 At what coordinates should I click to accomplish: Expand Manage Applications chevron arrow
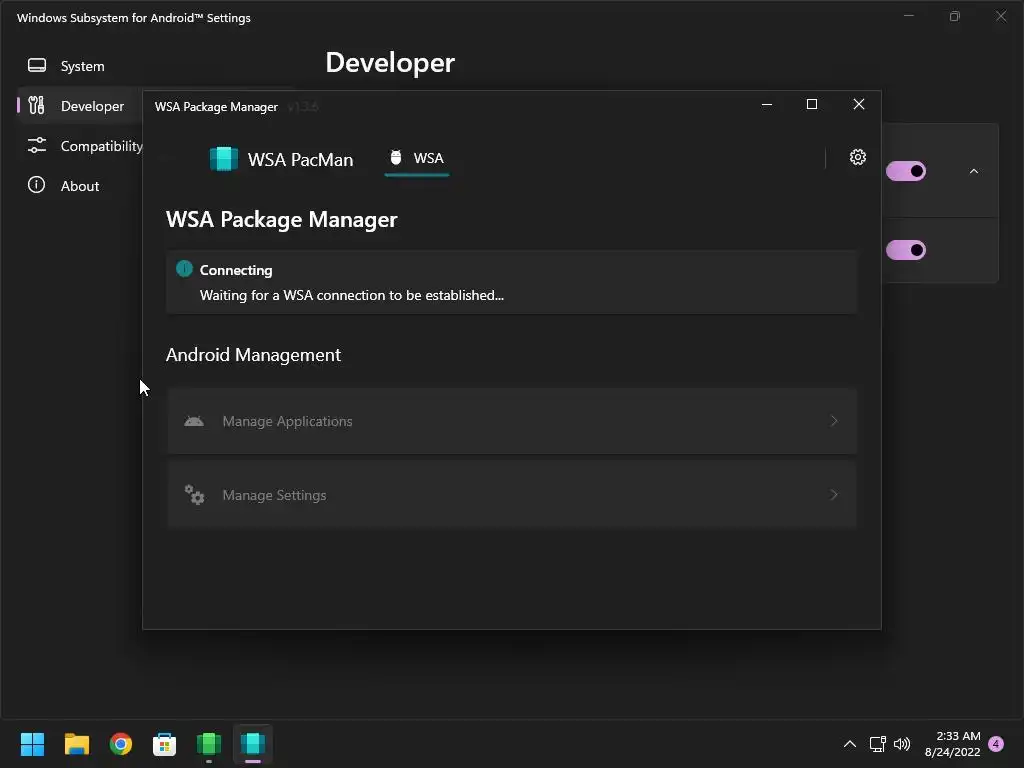pos(834,421)
